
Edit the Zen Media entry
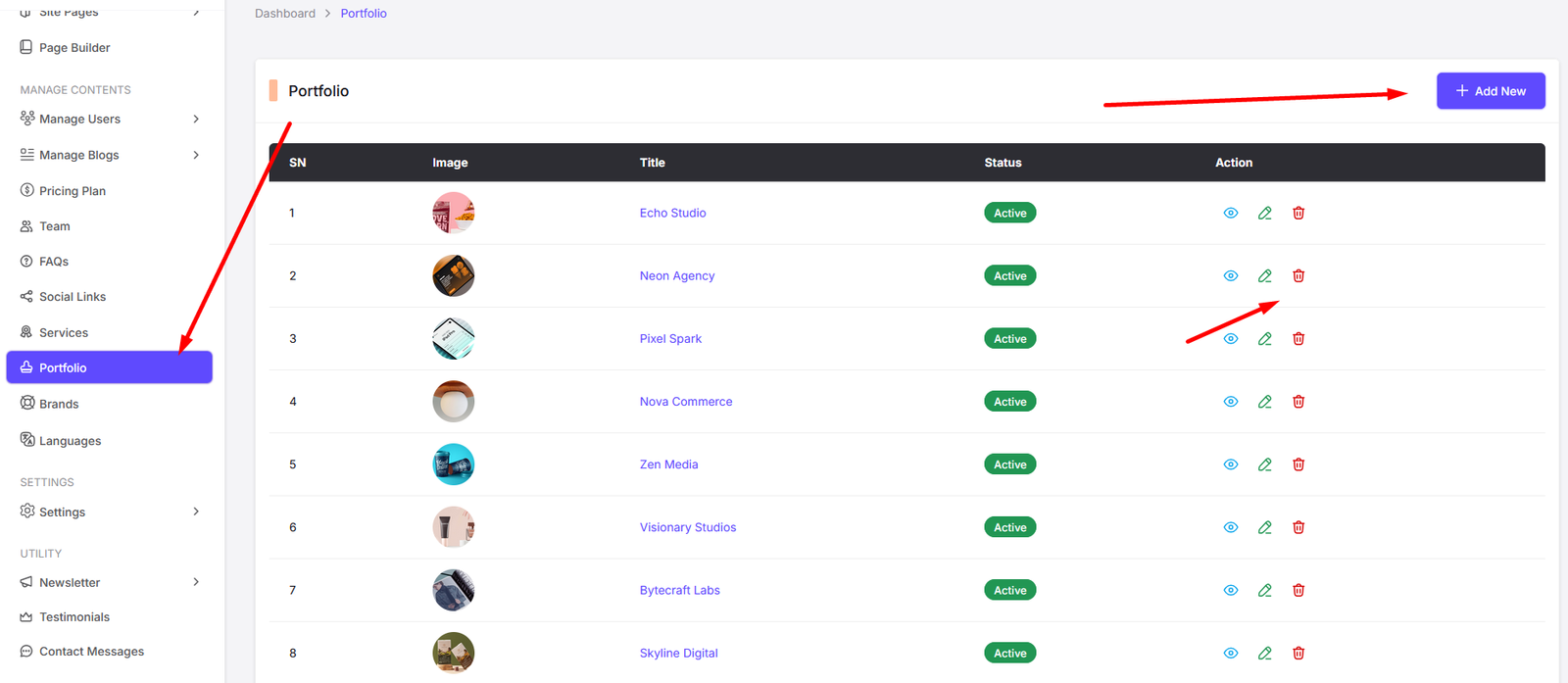pyautogui.click(x=1265, y=464)
